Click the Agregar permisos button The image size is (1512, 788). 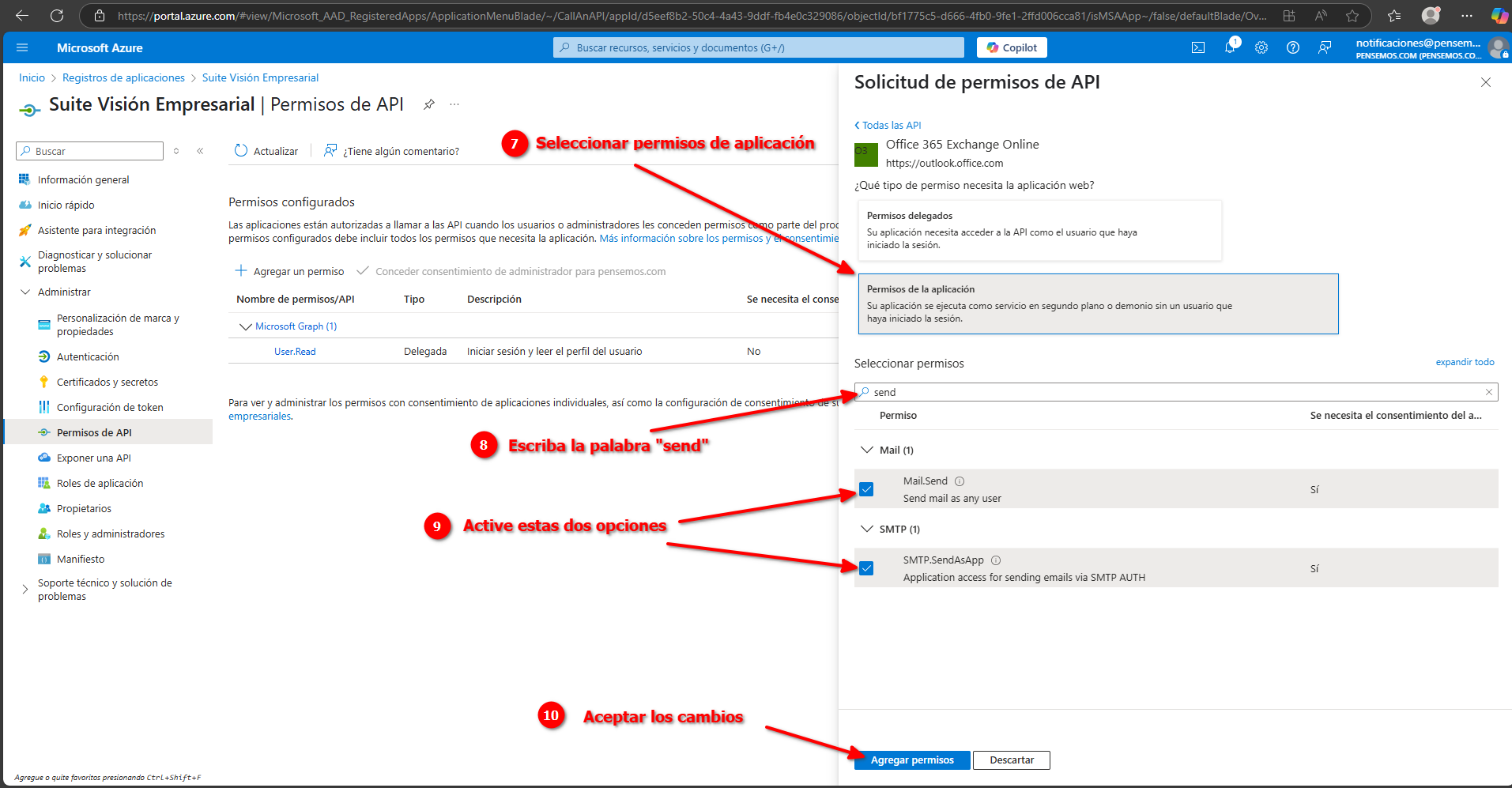point(912,760)
